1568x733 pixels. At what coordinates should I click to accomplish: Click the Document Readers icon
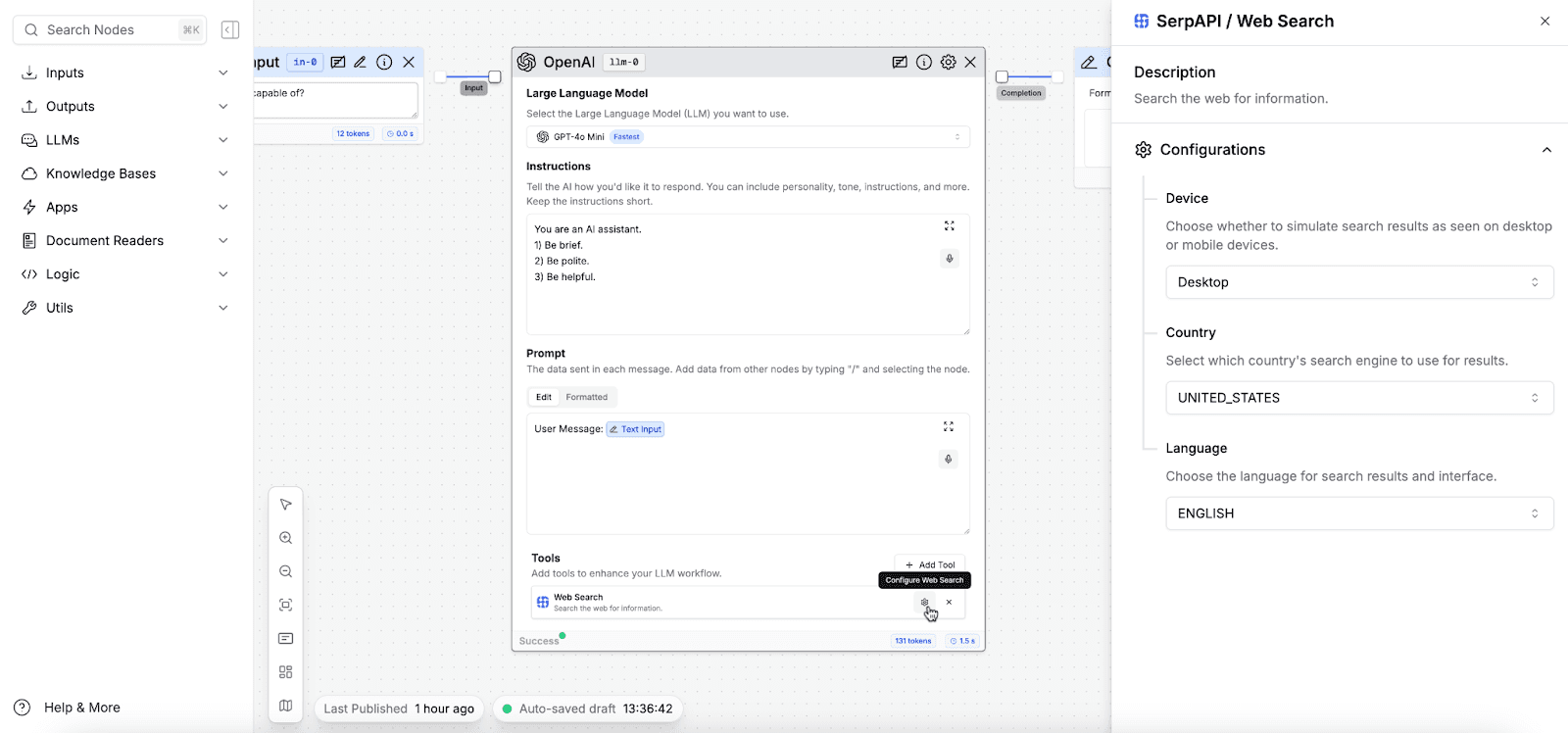[x=29, y=240]
